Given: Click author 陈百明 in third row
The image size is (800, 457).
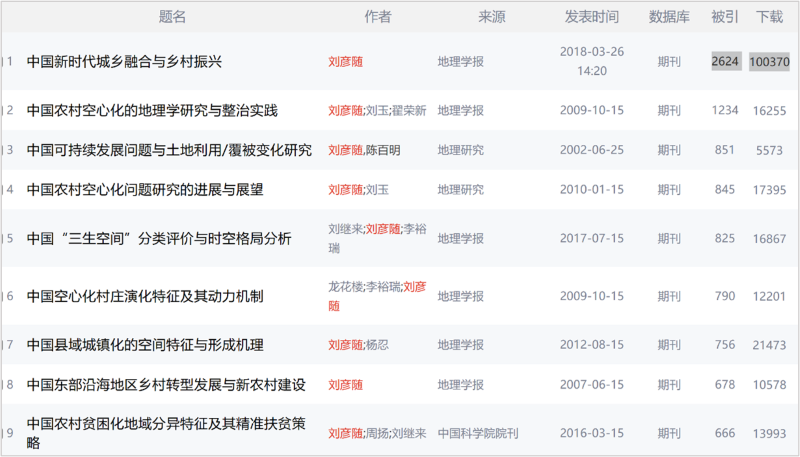Looking at the screenshot, I should click(x=383, y=150).
